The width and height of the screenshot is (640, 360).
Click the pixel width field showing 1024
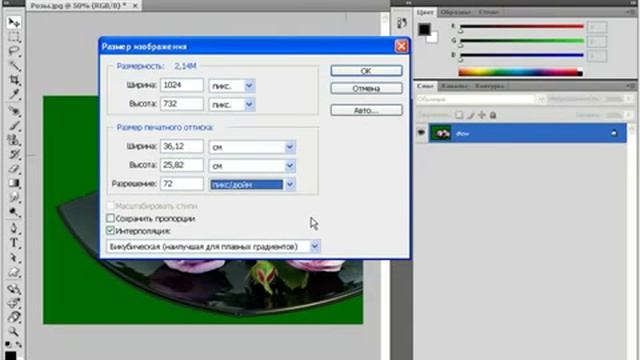182,85
